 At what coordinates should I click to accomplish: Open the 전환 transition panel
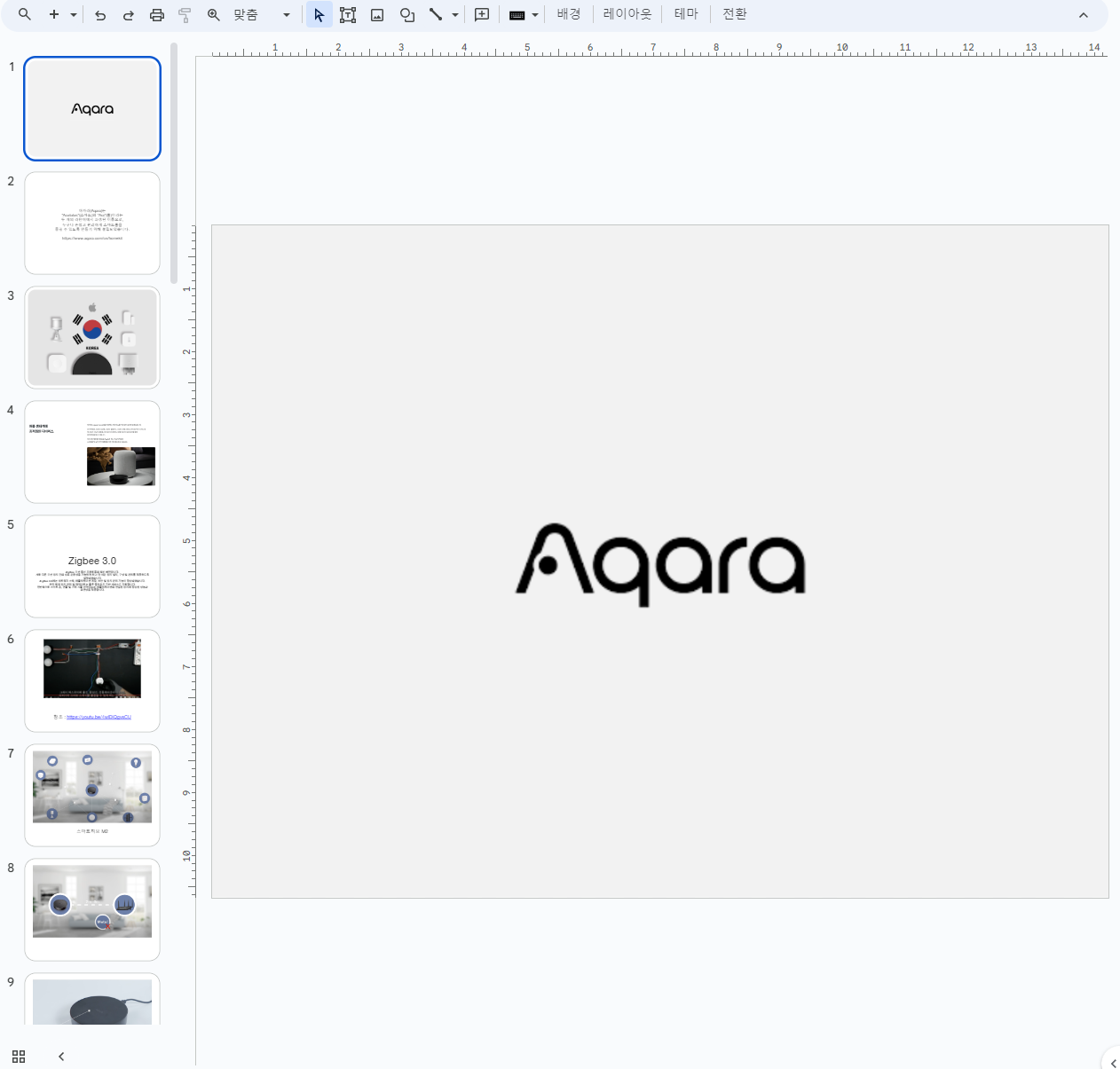tap(734, 14)
